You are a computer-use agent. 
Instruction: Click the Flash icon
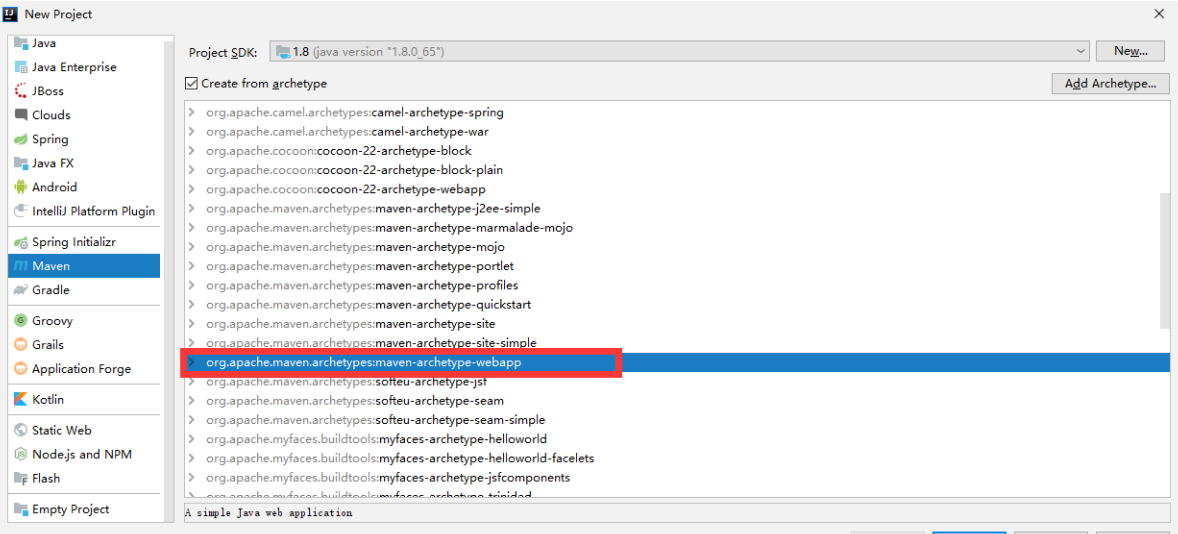[x=20, y=478]
